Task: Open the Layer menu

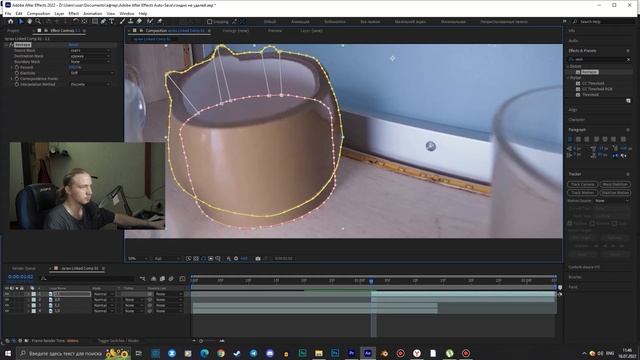Action: click(59, 13)
